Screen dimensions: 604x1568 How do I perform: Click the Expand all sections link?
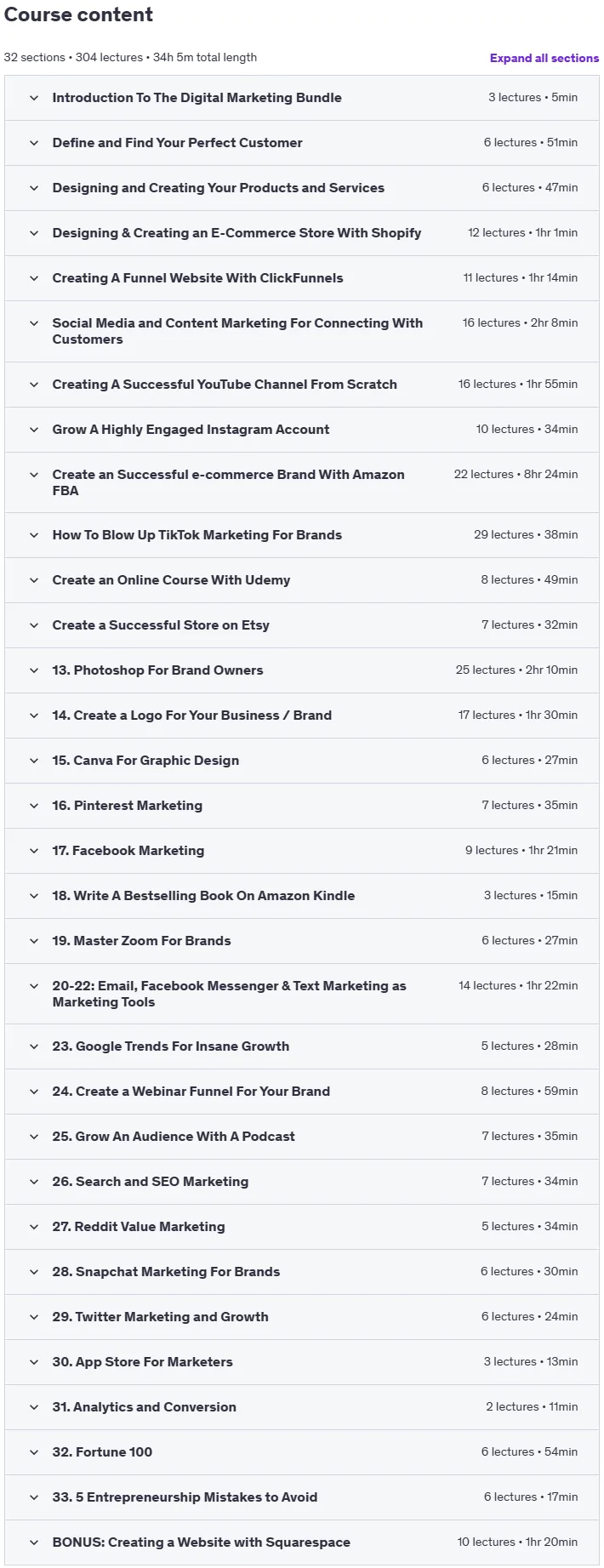[x=544, y=58]
